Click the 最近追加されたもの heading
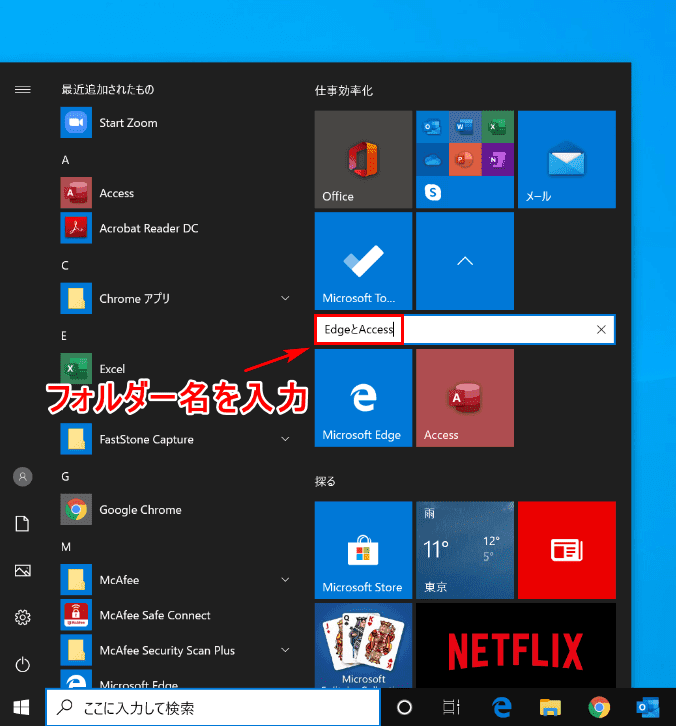 (x=108, y=89)
